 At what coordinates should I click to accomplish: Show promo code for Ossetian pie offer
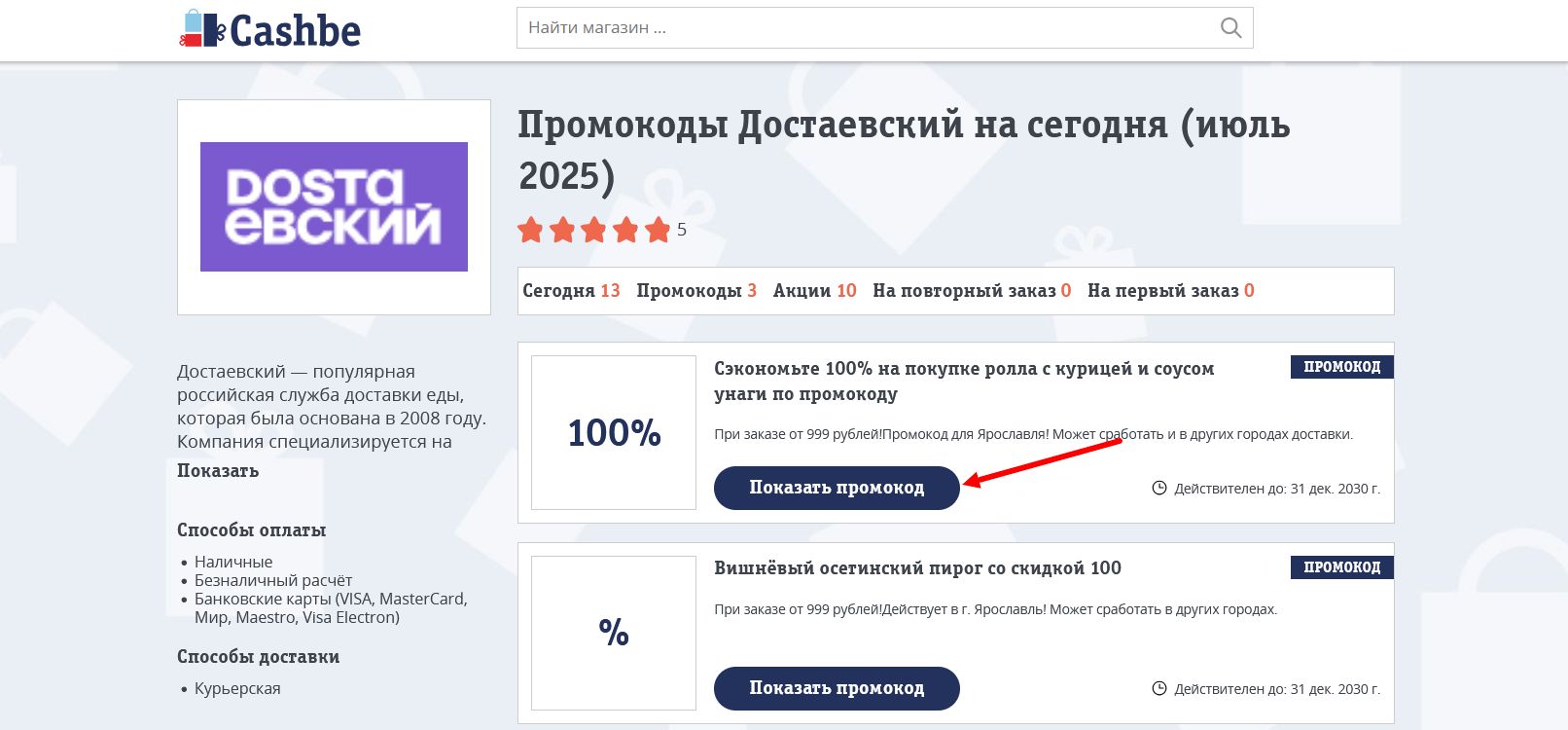coord(837,688)
